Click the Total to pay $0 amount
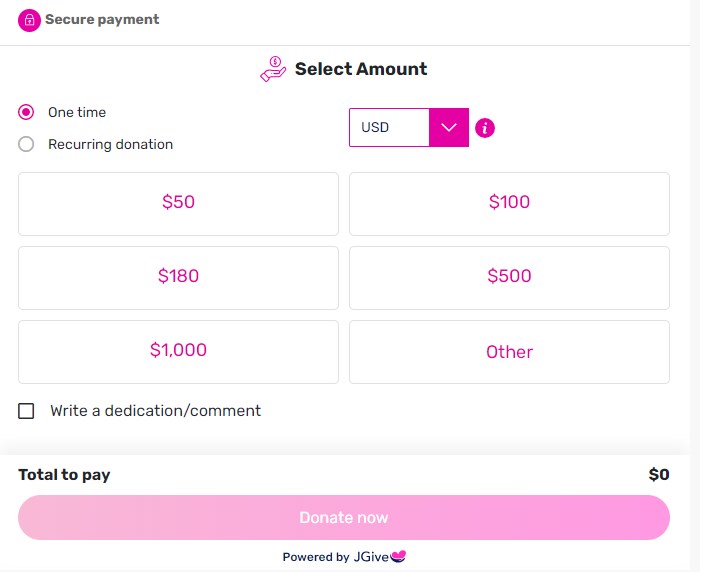Image resolution: width=706 pixels, height=572 pixels. point(659,474)
